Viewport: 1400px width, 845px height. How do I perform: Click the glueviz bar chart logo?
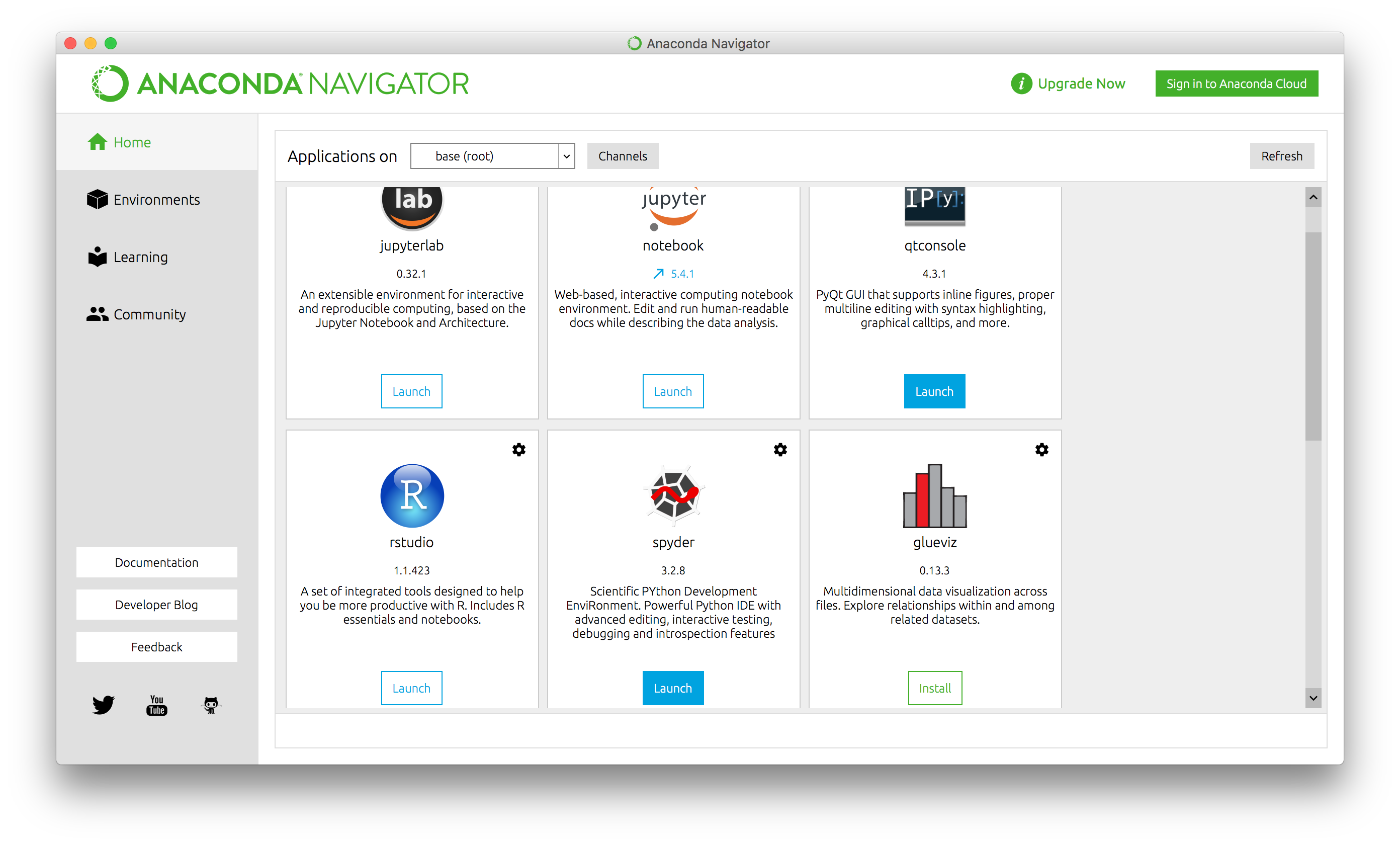click(935, 495)
